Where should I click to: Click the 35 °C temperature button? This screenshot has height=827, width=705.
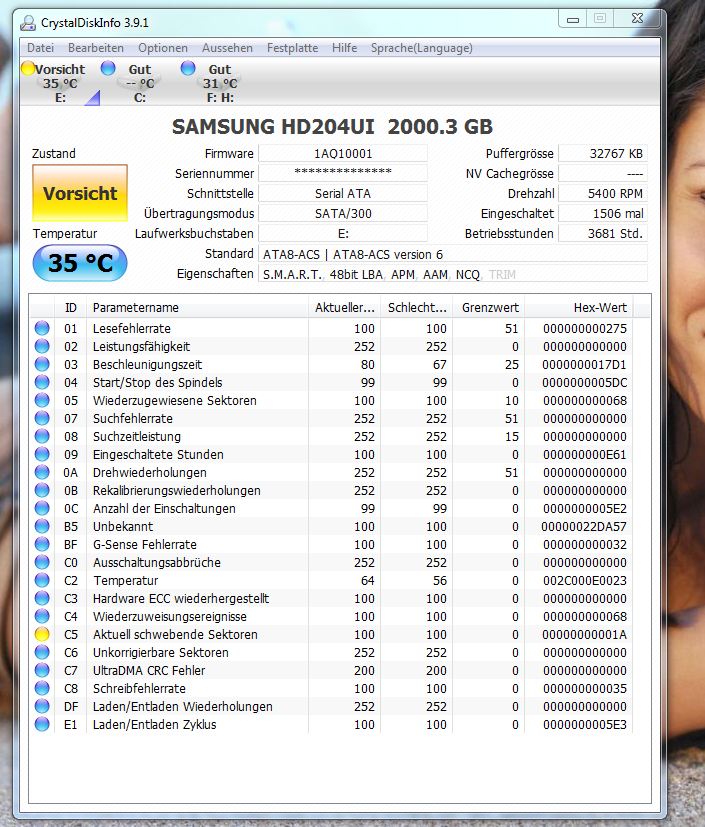tap(80, 263)
